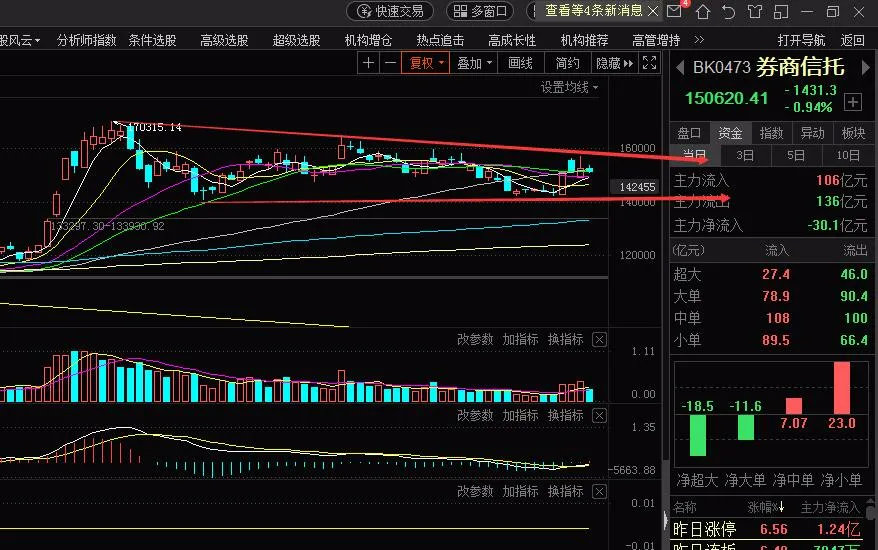Close the new messages notification

tap(653, 11)
